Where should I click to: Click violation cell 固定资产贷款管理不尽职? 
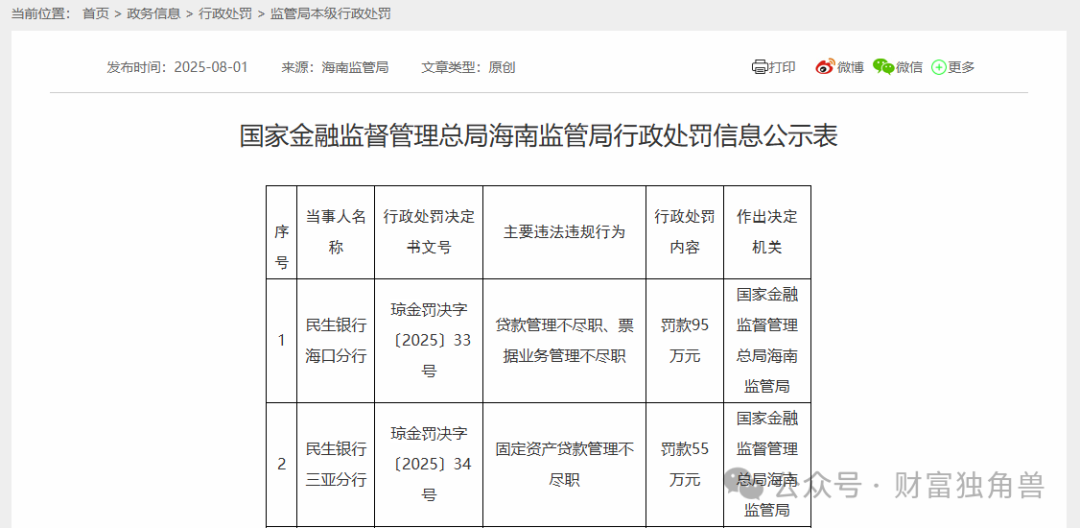point(564,465)
